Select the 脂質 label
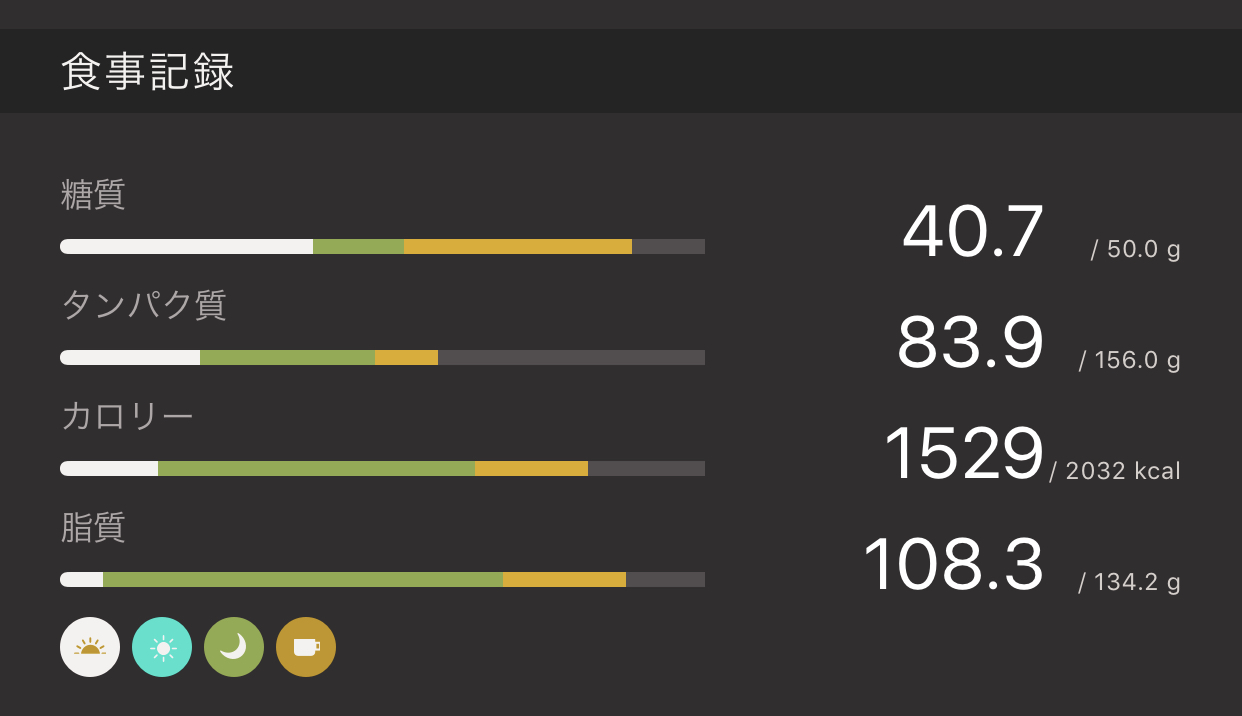Image resolution: width=1242 pixels, height=716 pixels. tap(93, 527)
